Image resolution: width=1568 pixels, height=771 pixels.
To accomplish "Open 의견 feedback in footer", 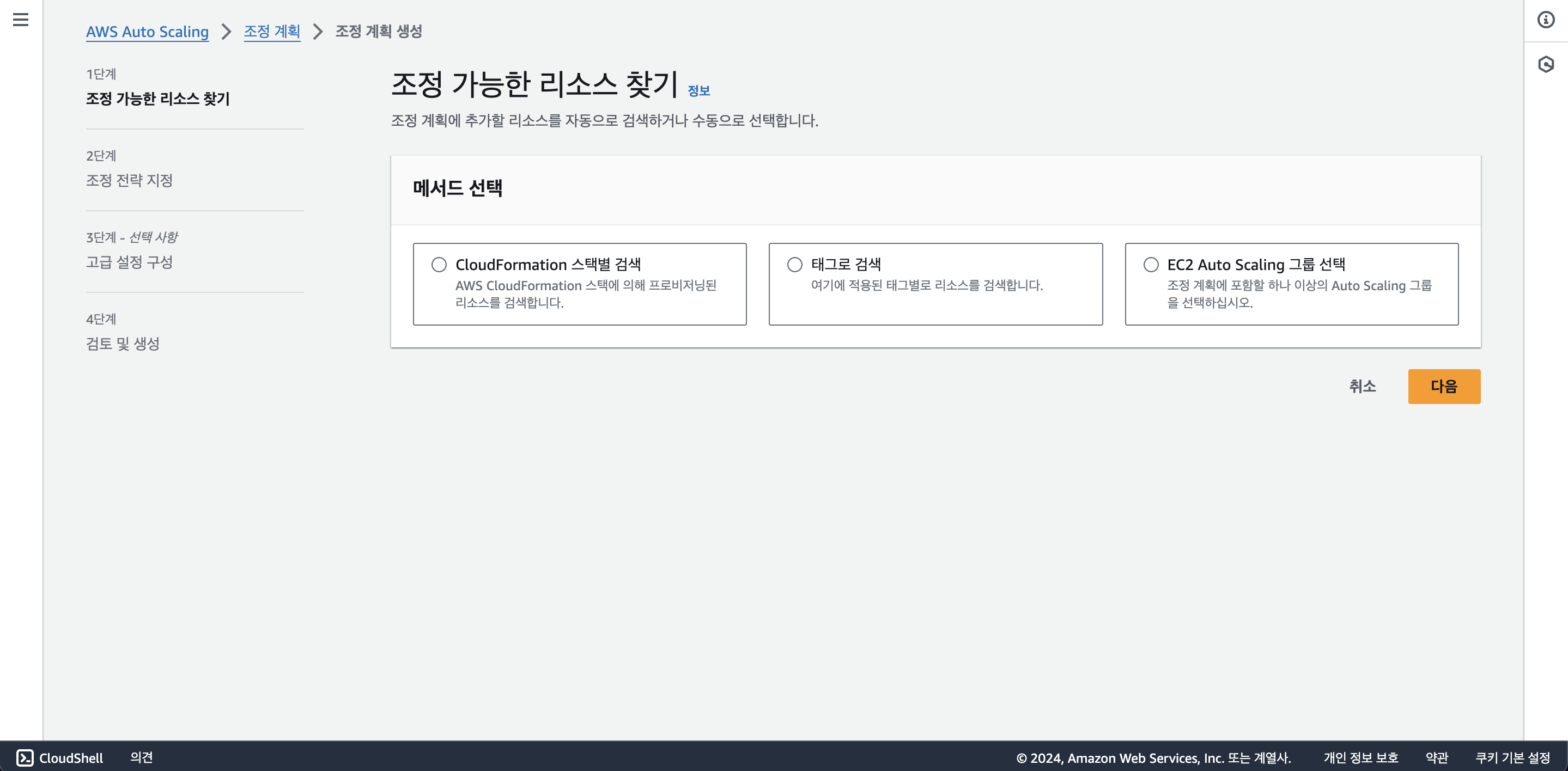I will coord(141,757).
